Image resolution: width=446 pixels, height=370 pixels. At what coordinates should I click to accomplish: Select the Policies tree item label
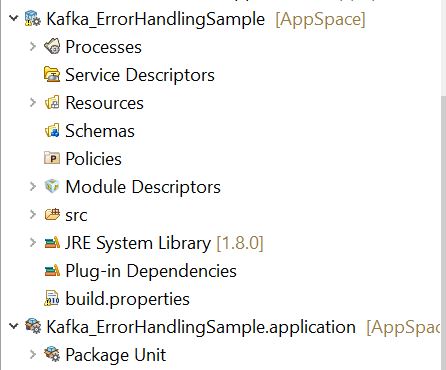point(93,159)
